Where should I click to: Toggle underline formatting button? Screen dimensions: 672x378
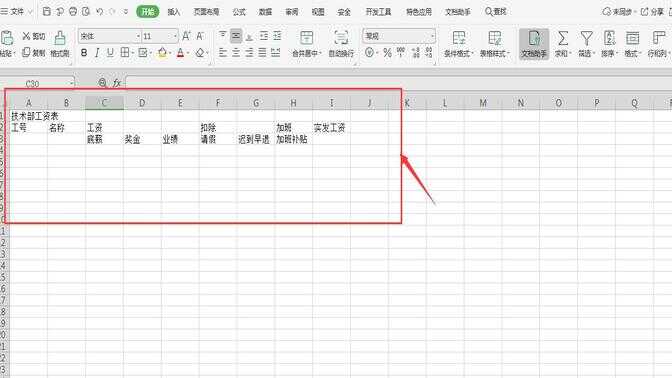pyautogui.click(x=110, y=53)
